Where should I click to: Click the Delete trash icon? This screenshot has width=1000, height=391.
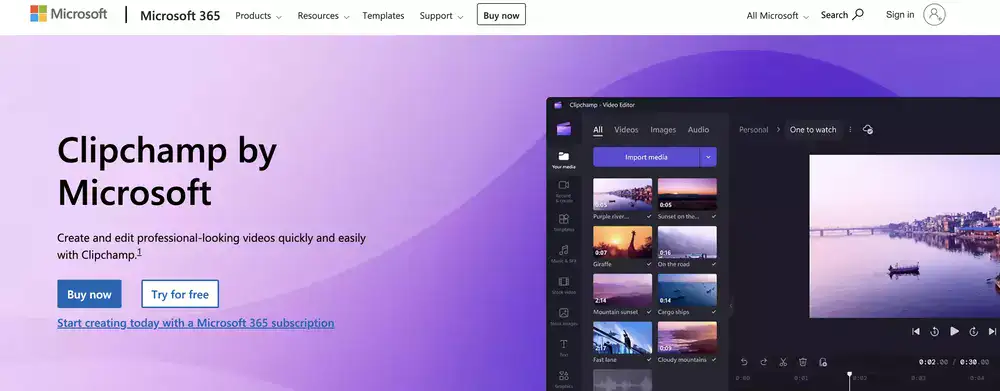[803, 362]
